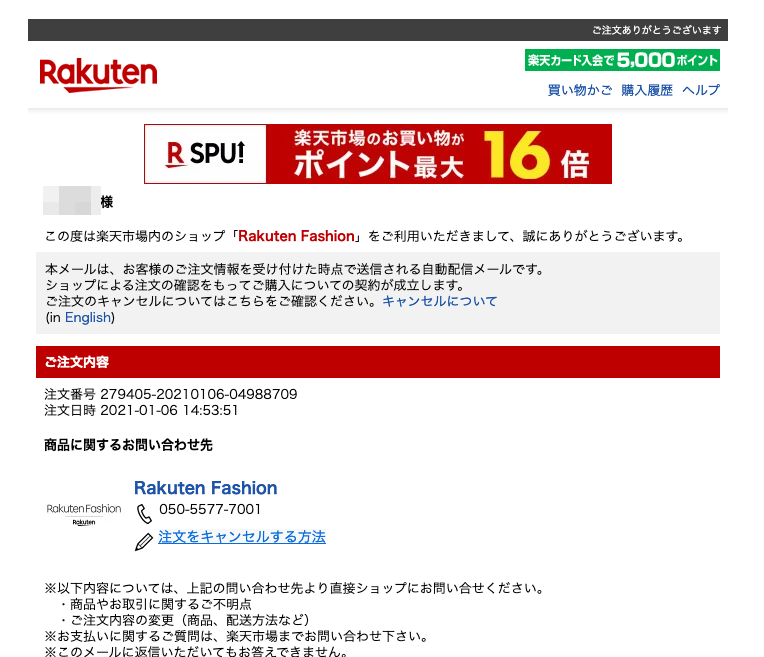Screen dimensions: 764x657
Task: Click the telephone icon
Action: click(x=144, y=514)
